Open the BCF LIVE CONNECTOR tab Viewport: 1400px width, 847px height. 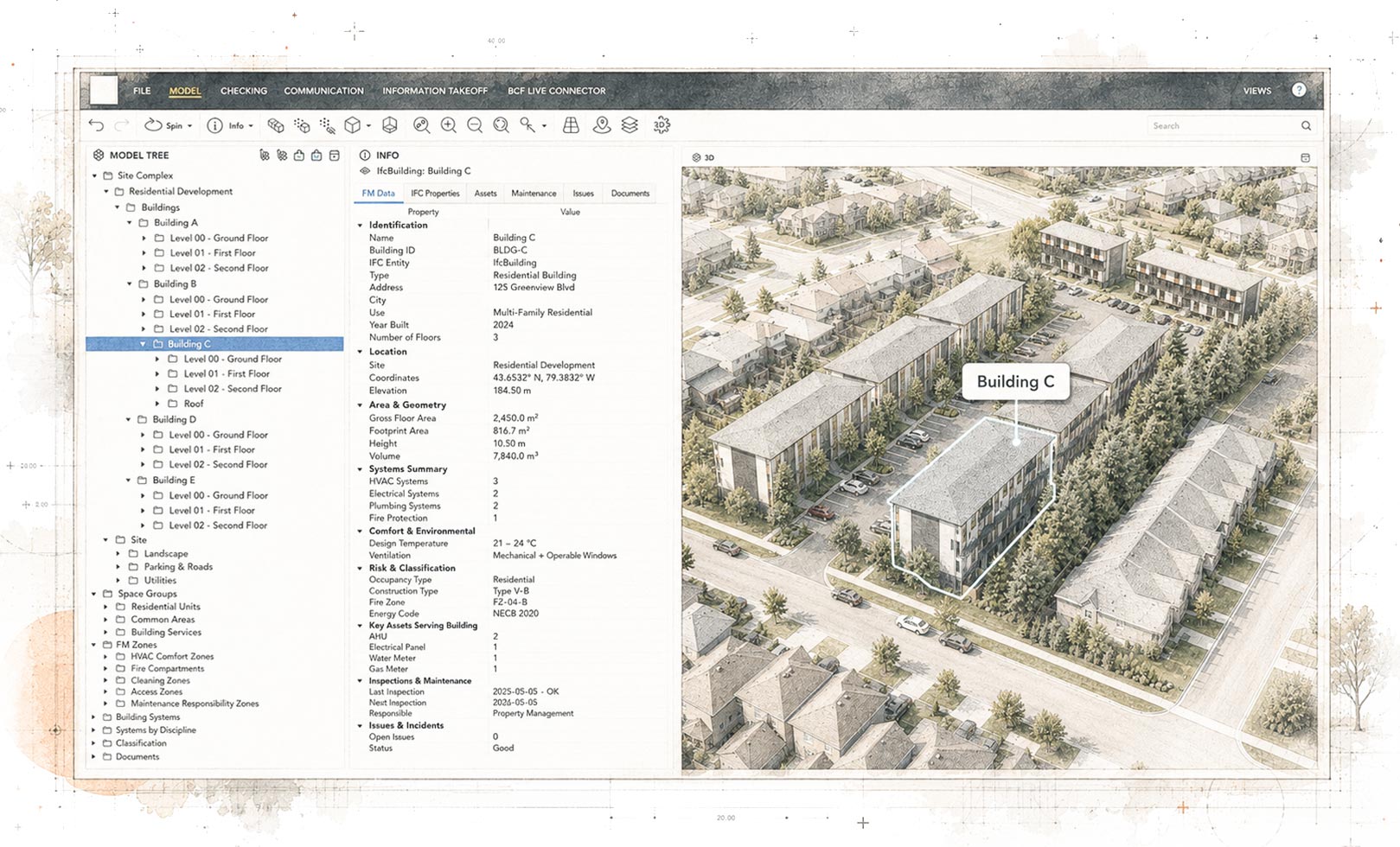(x=556, y=91)
